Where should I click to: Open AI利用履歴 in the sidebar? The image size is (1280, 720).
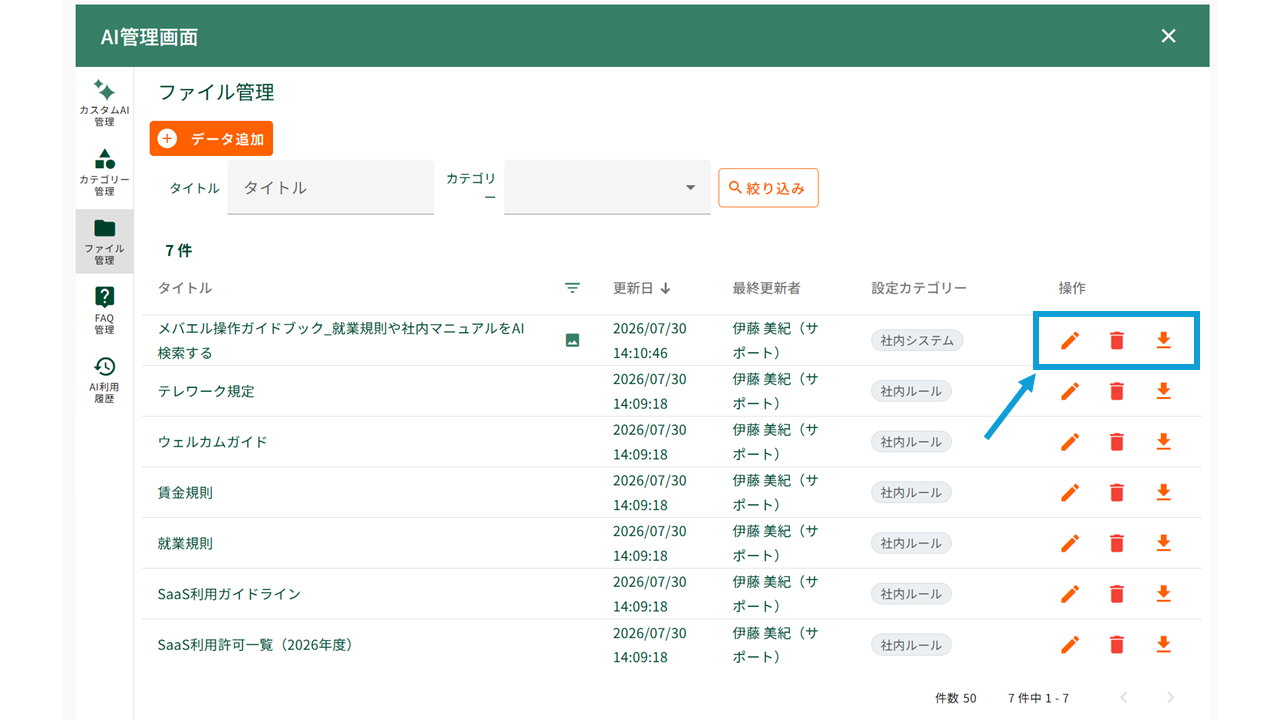[x=104, y=379]
